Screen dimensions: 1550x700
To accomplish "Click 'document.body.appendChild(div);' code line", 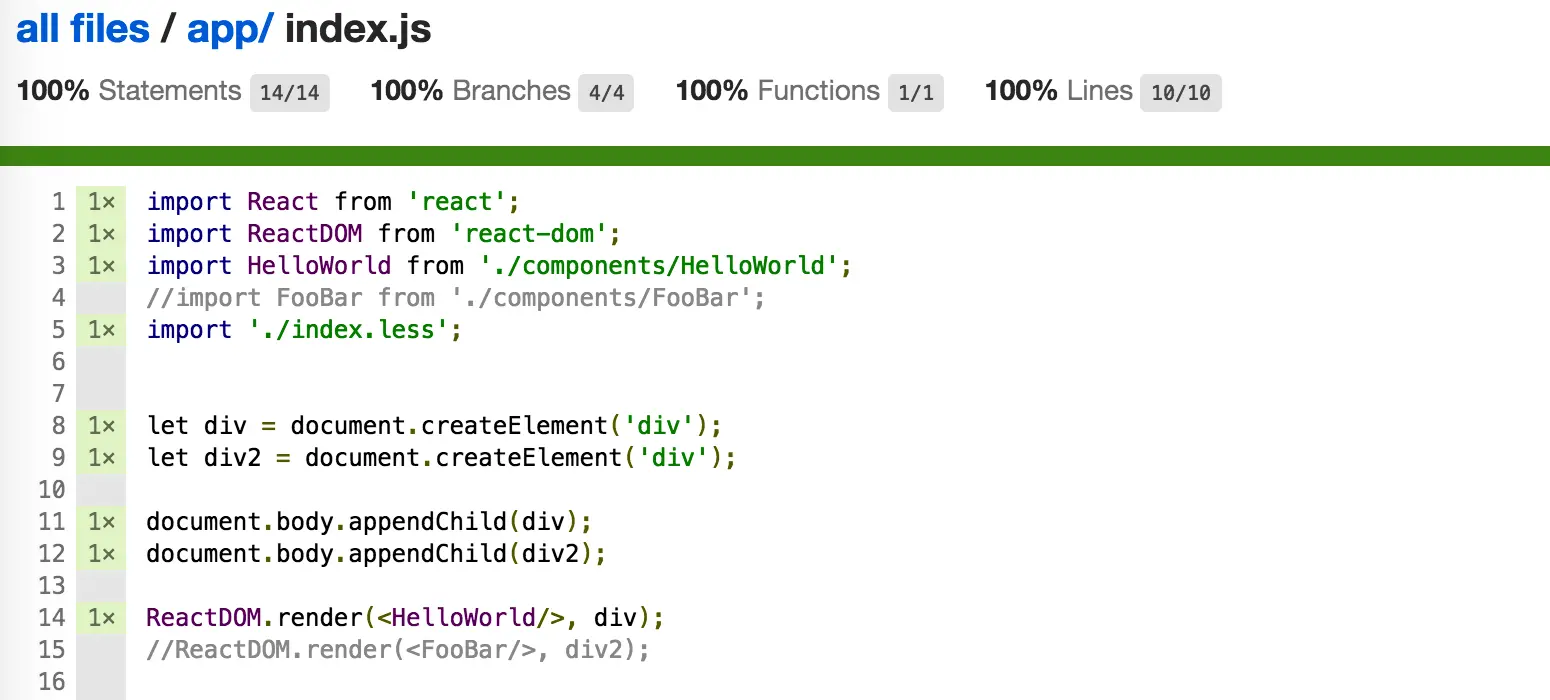I will pos(369,522).
